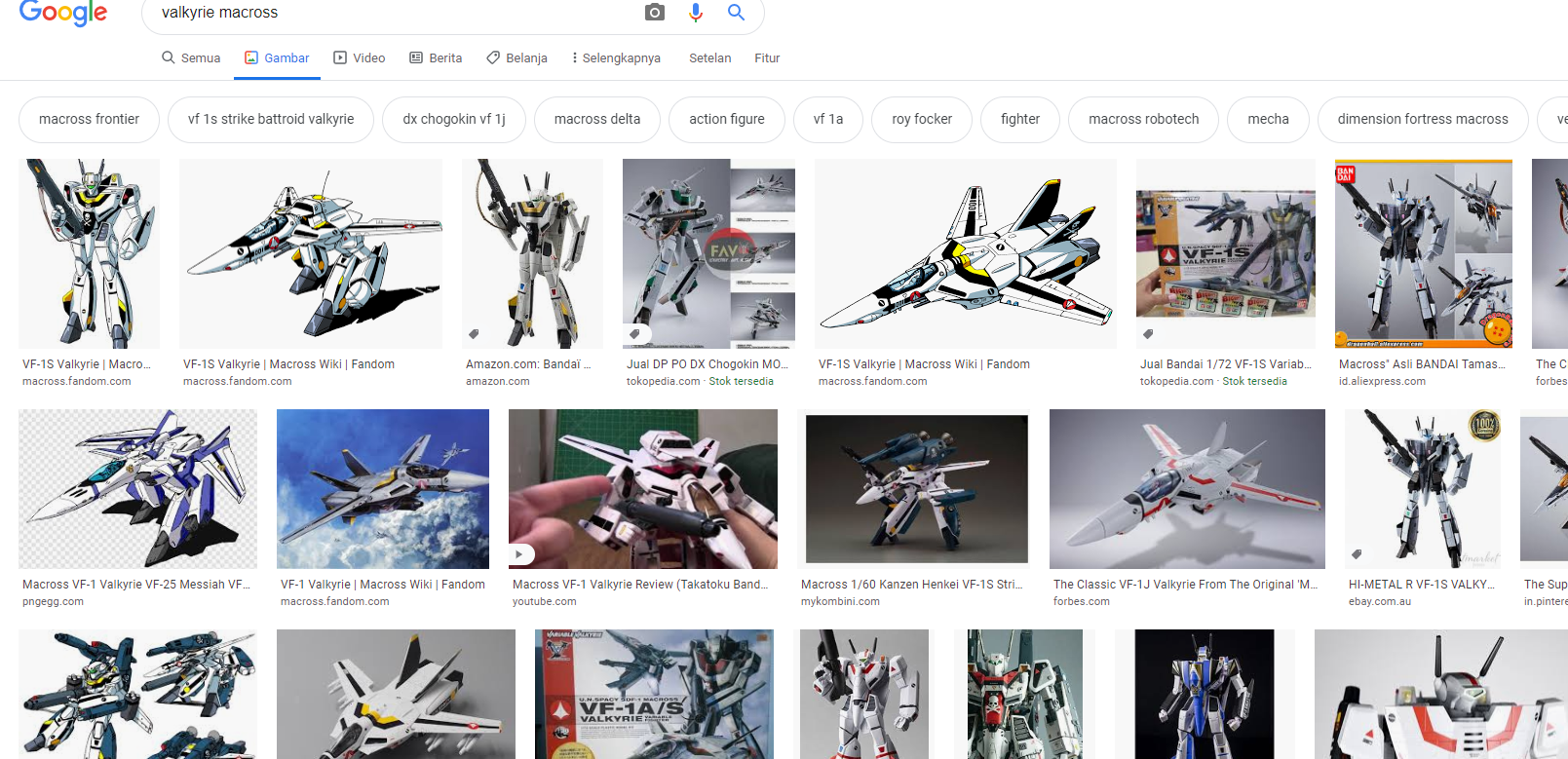Filter by action figure chip
This screenshot has height=759, width=1568.
tap(727, 119)
